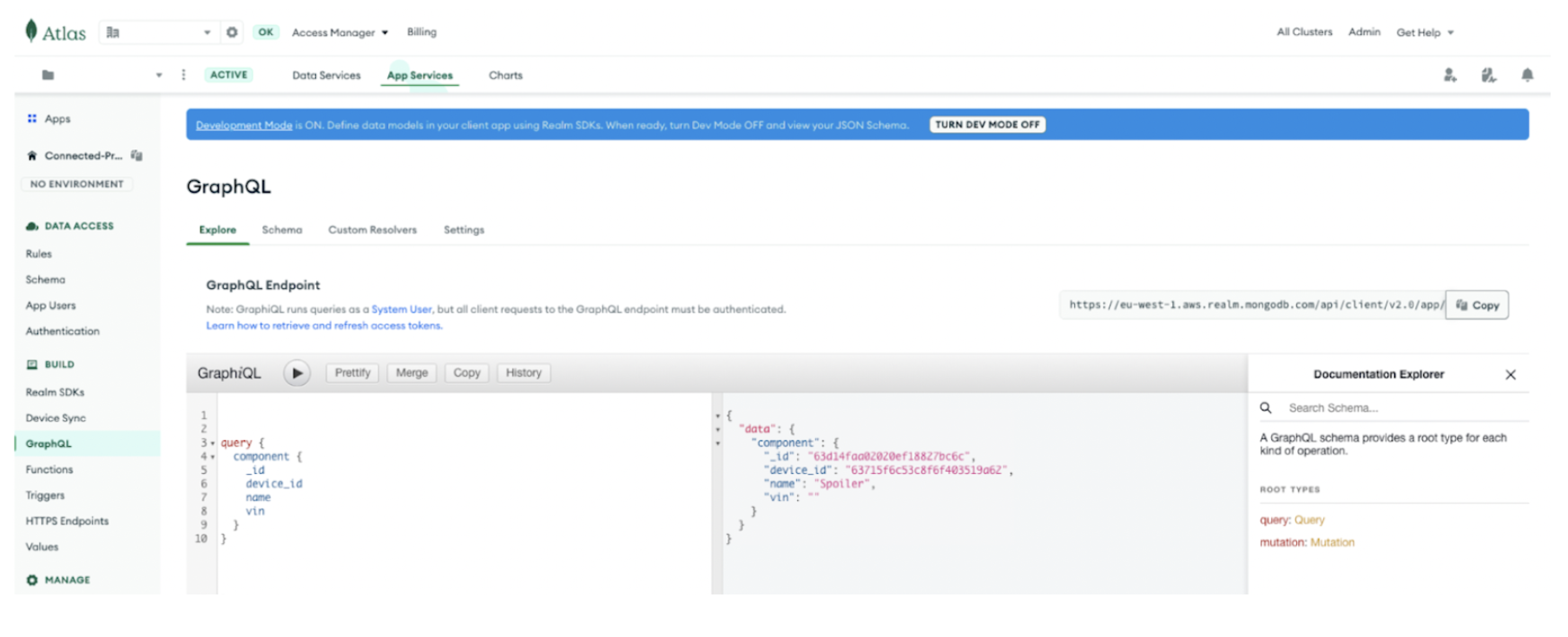Open the invite user icon
Screen dimensions: 1568x637
pyautogui.click(x=1450, y=76)
